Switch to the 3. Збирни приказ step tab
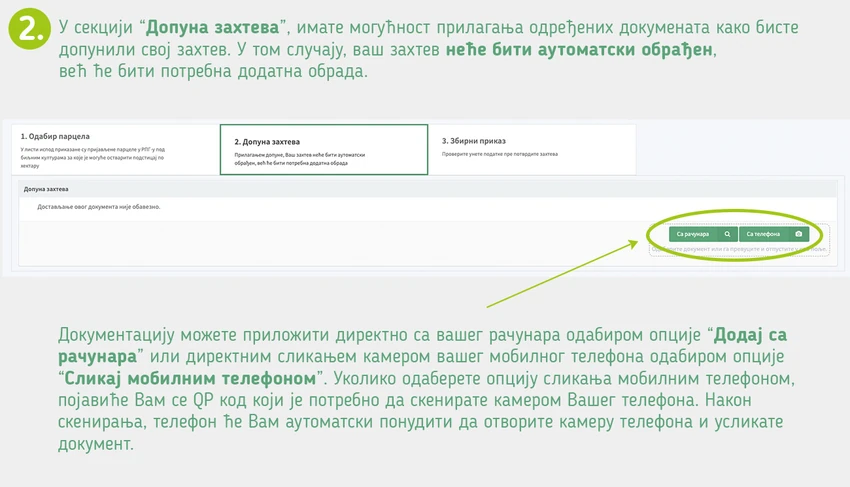850x487 pixels. tap(531, 150)
